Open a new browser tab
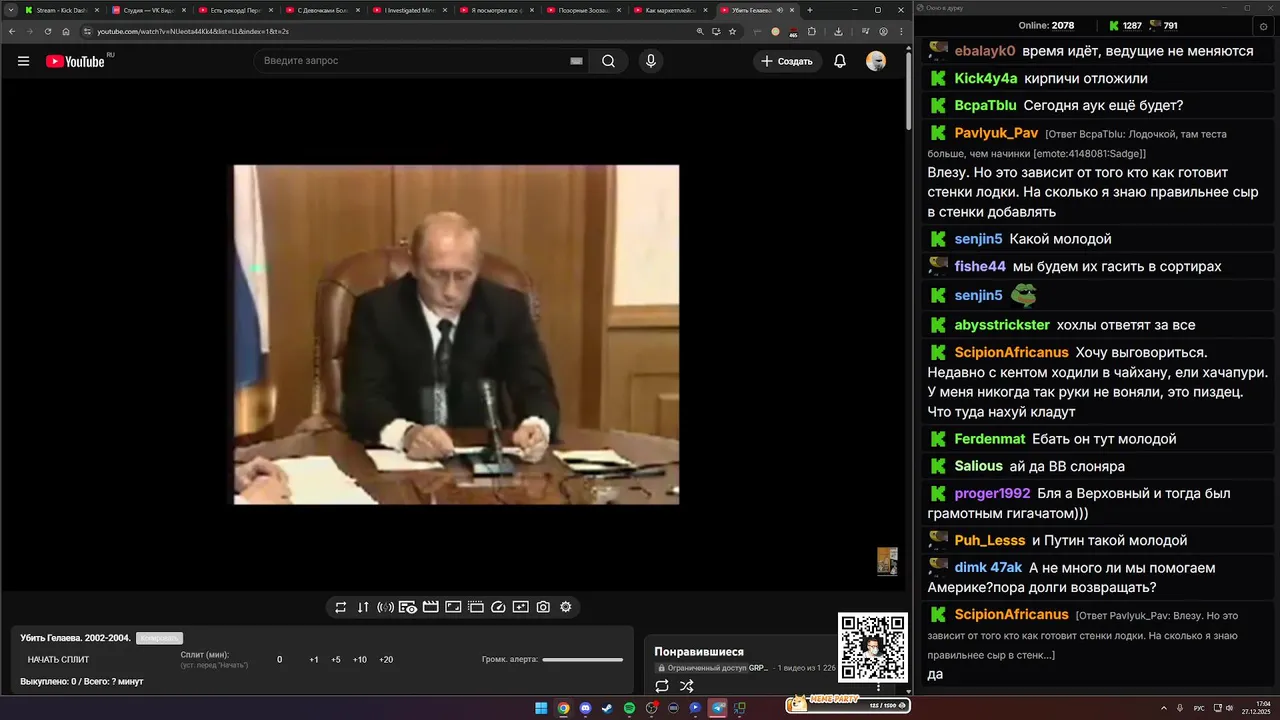The height and width of the screenshot is (720, 1280). (810, 10)
